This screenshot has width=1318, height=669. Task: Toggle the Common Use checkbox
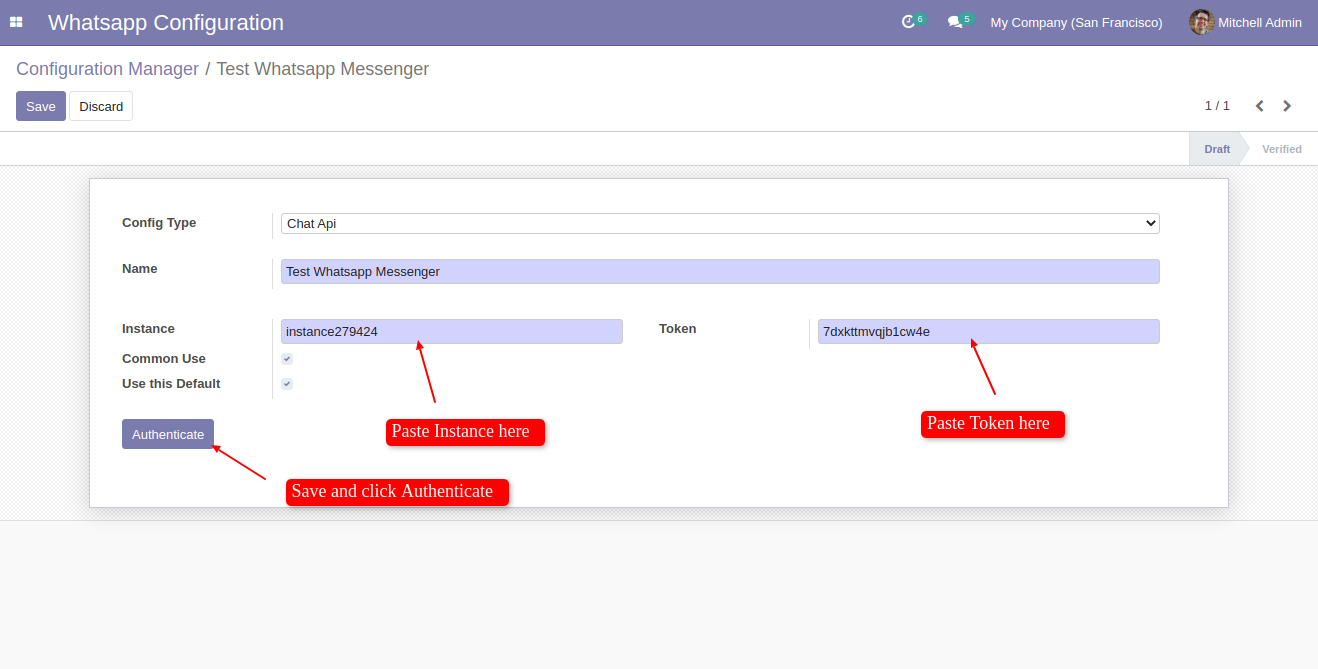287,359
